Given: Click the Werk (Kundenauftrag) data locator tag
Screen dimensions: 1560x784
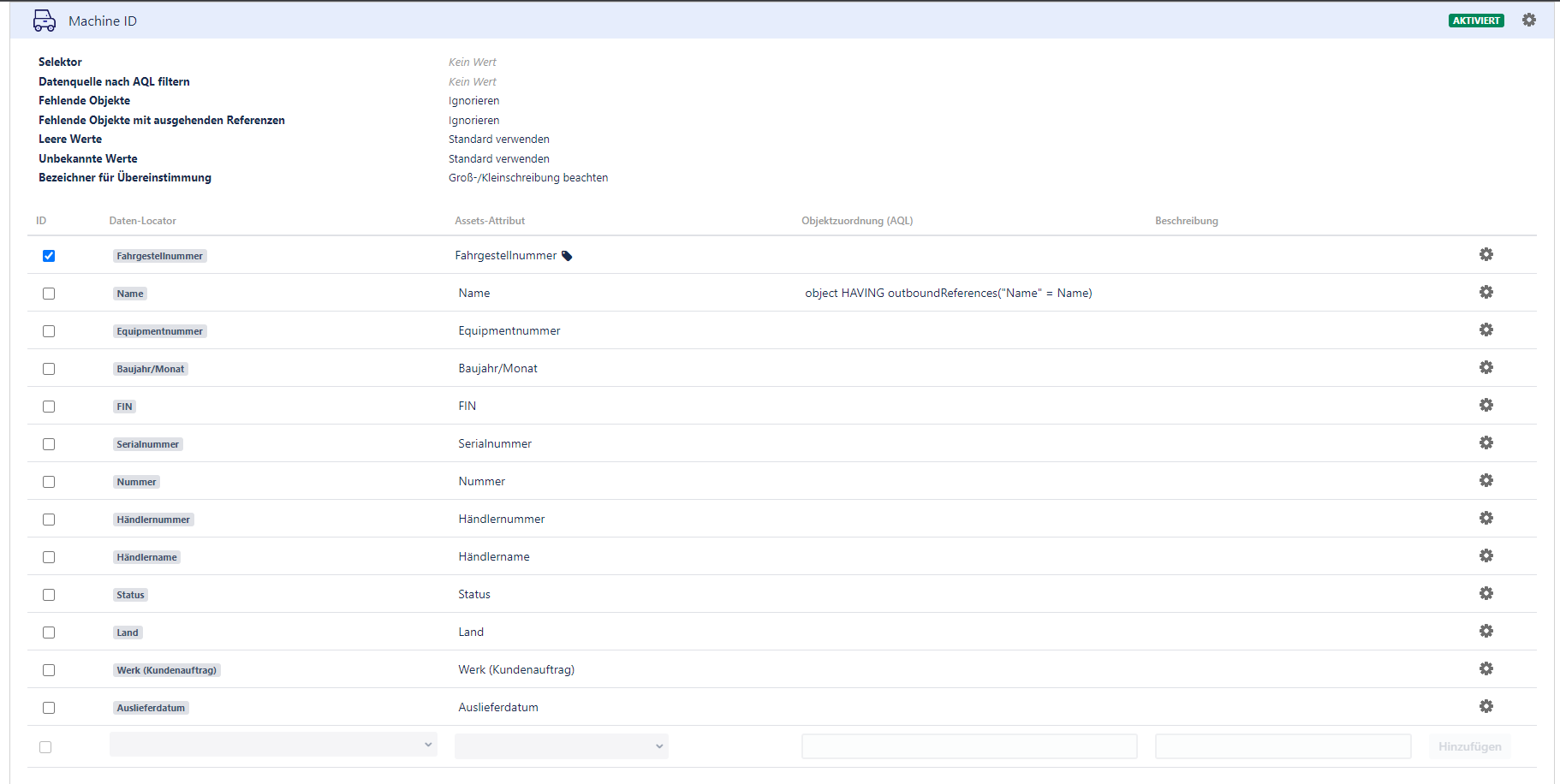Looking at the screenshot, I should pyautogui.click(x=167, y=670).
